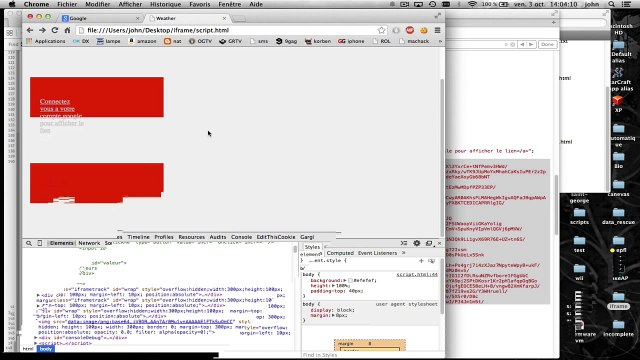Image resolution: width=640 pixels, height=360 pixels.
Task: Open the Applications bookmark shortcut
Action: pyautogui.click(x=46, y=41)
